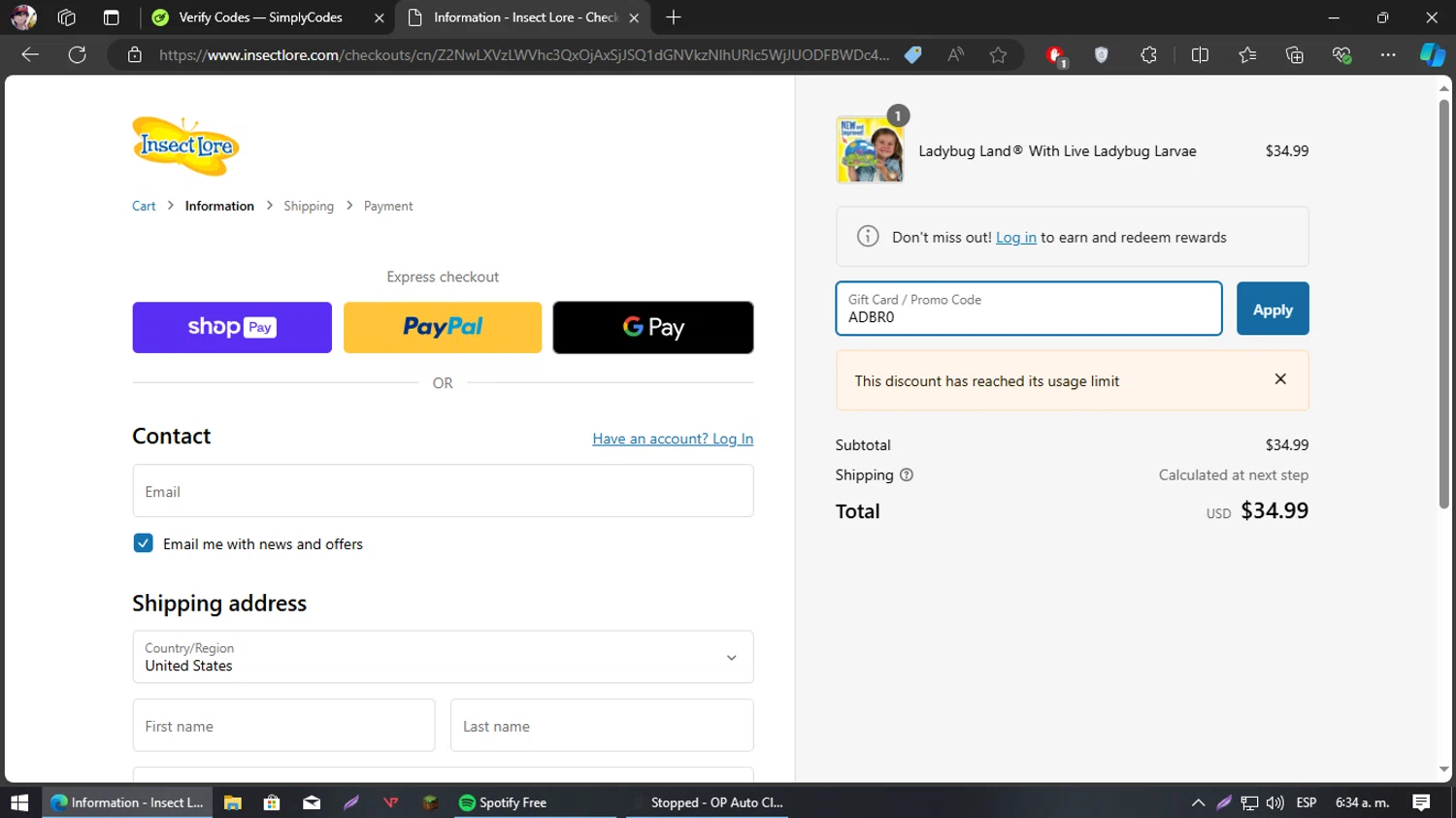The width and height of the screenshot is (1456, 818).
Task: Click the help icon next to Shipping
Action: point(907,475)
